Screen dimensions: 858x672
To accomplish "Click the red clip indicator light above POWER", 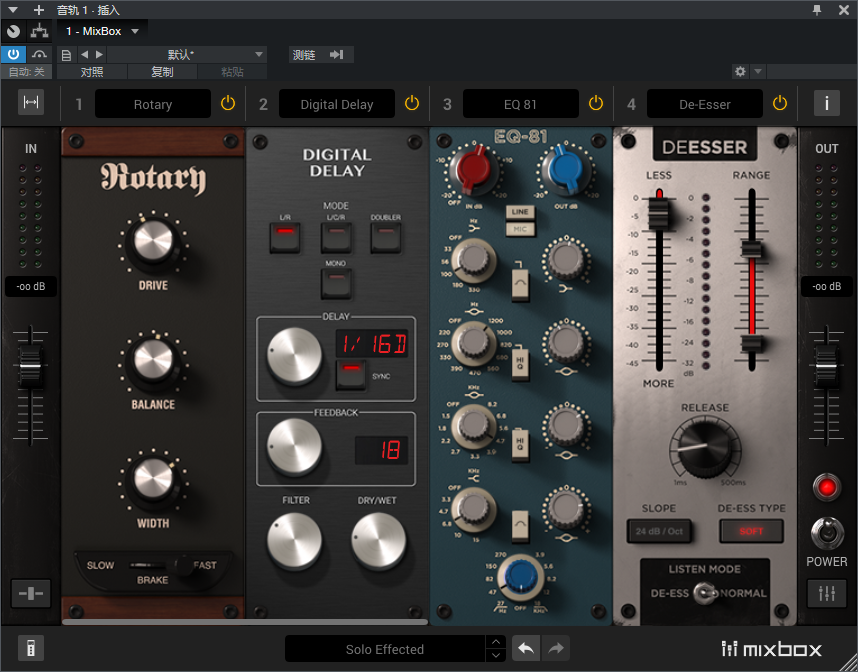I will coord(826,487).
